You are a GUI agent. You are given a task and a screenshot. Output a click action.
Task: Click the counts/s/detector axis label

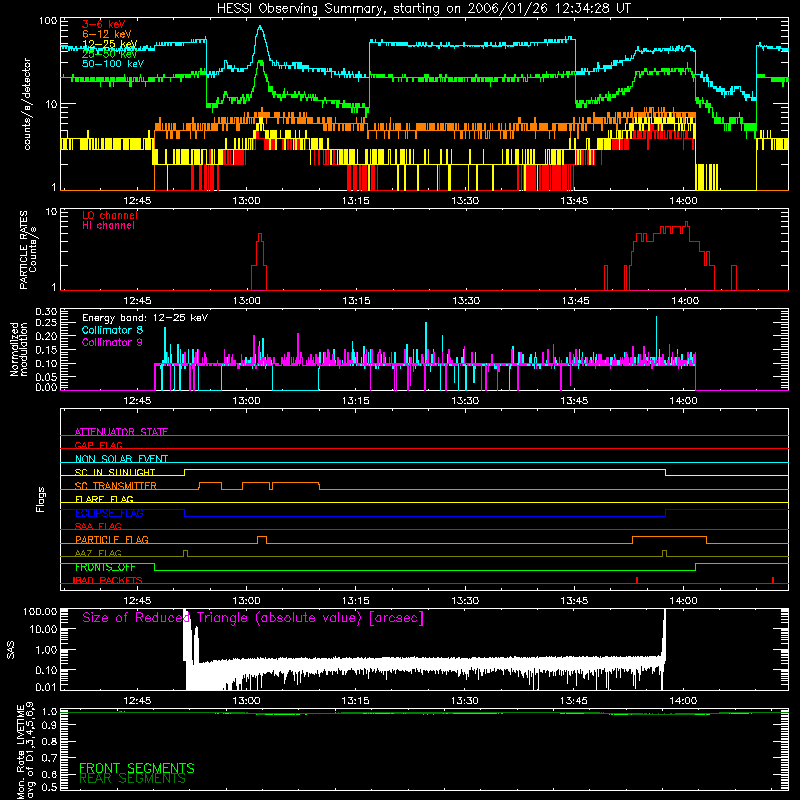click(27, 104)
